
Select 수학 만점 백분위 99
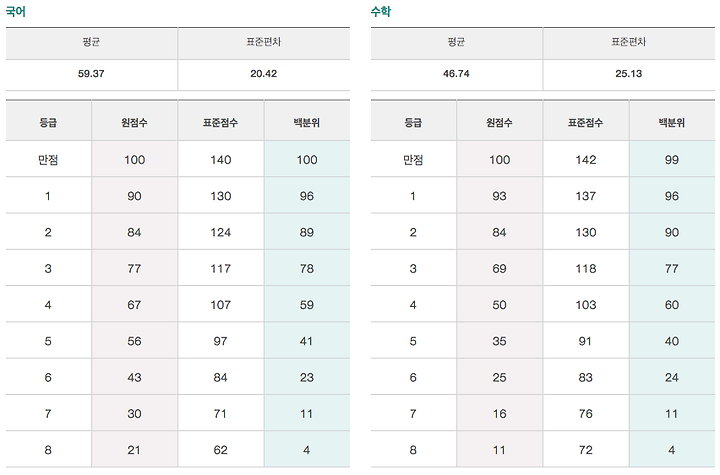tap(672, 160)
